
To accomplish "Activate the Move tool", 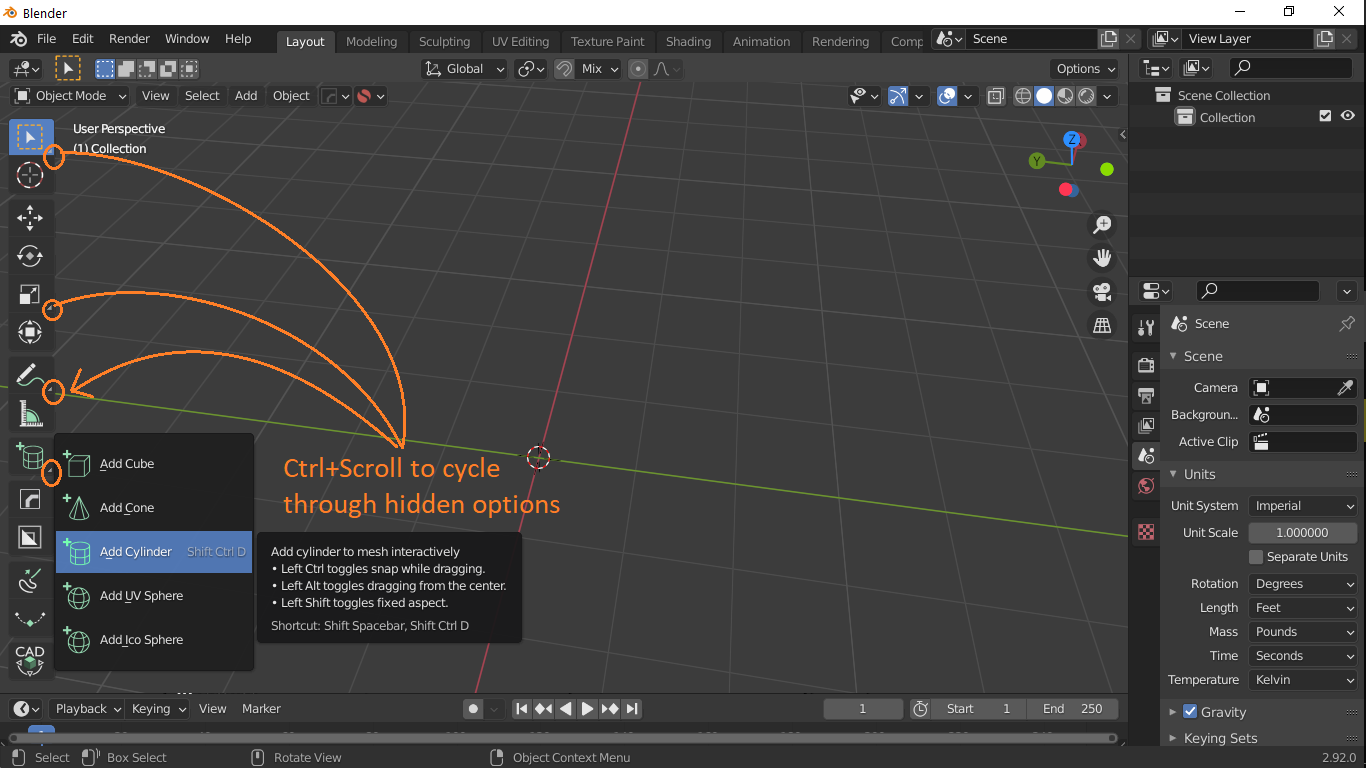I will click(30, 217).
